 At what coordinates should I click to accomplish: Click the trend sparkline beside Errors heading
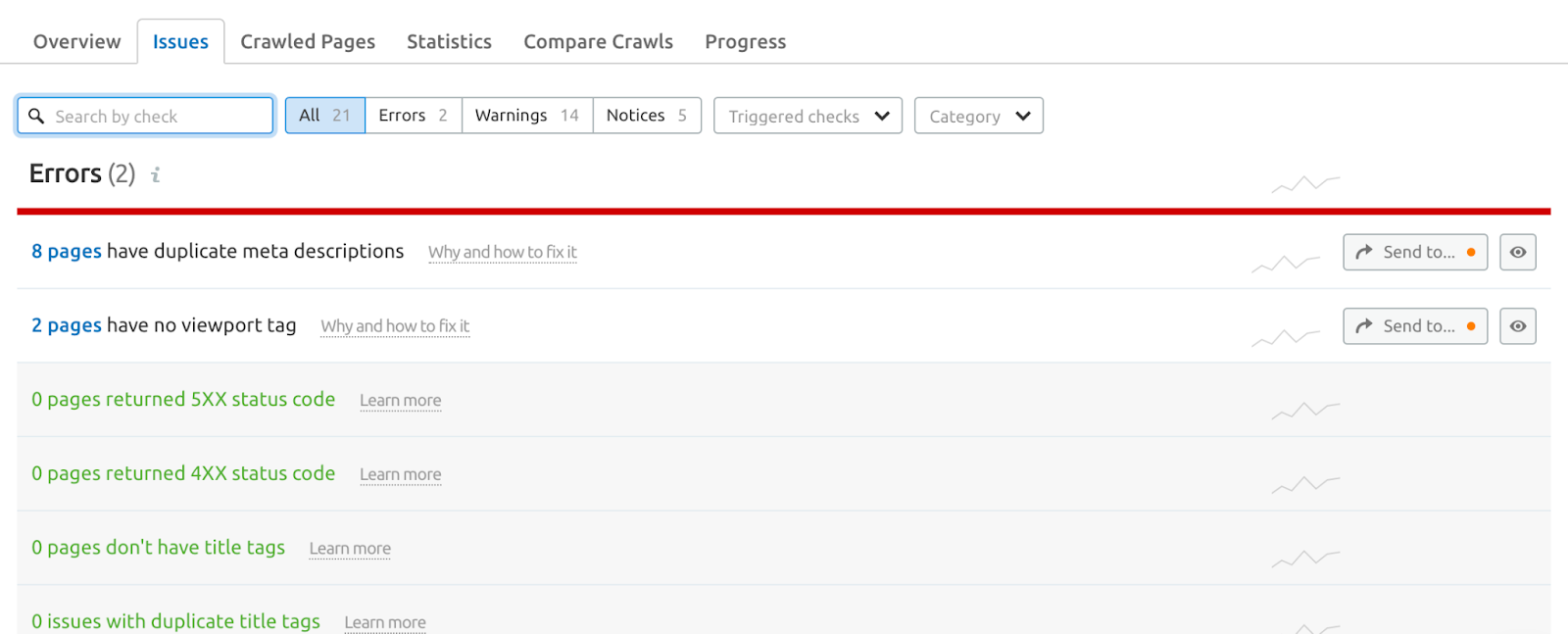1303,182
